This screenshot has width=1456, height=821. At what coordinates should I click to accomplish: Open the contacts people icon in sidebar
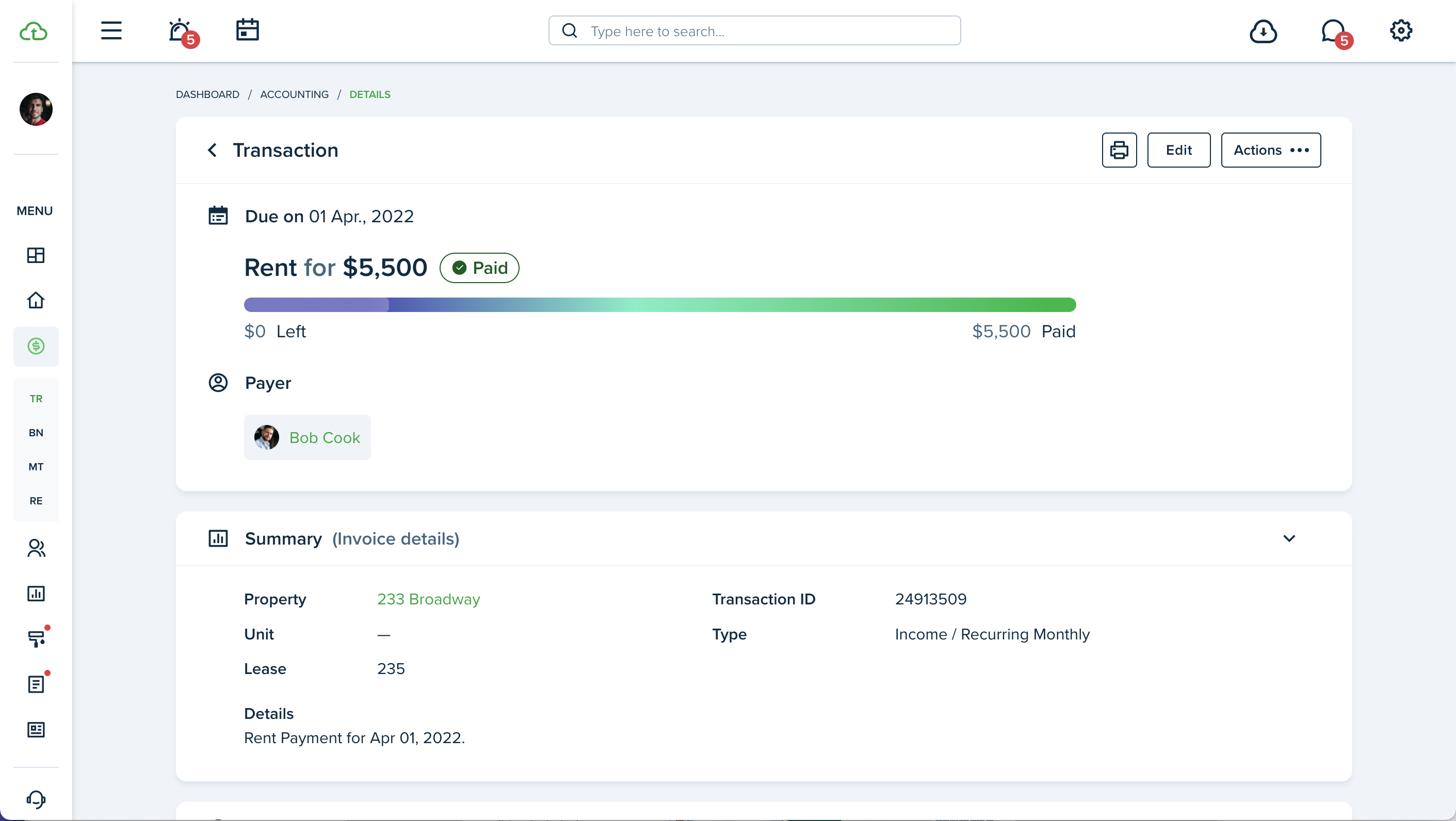36,548
